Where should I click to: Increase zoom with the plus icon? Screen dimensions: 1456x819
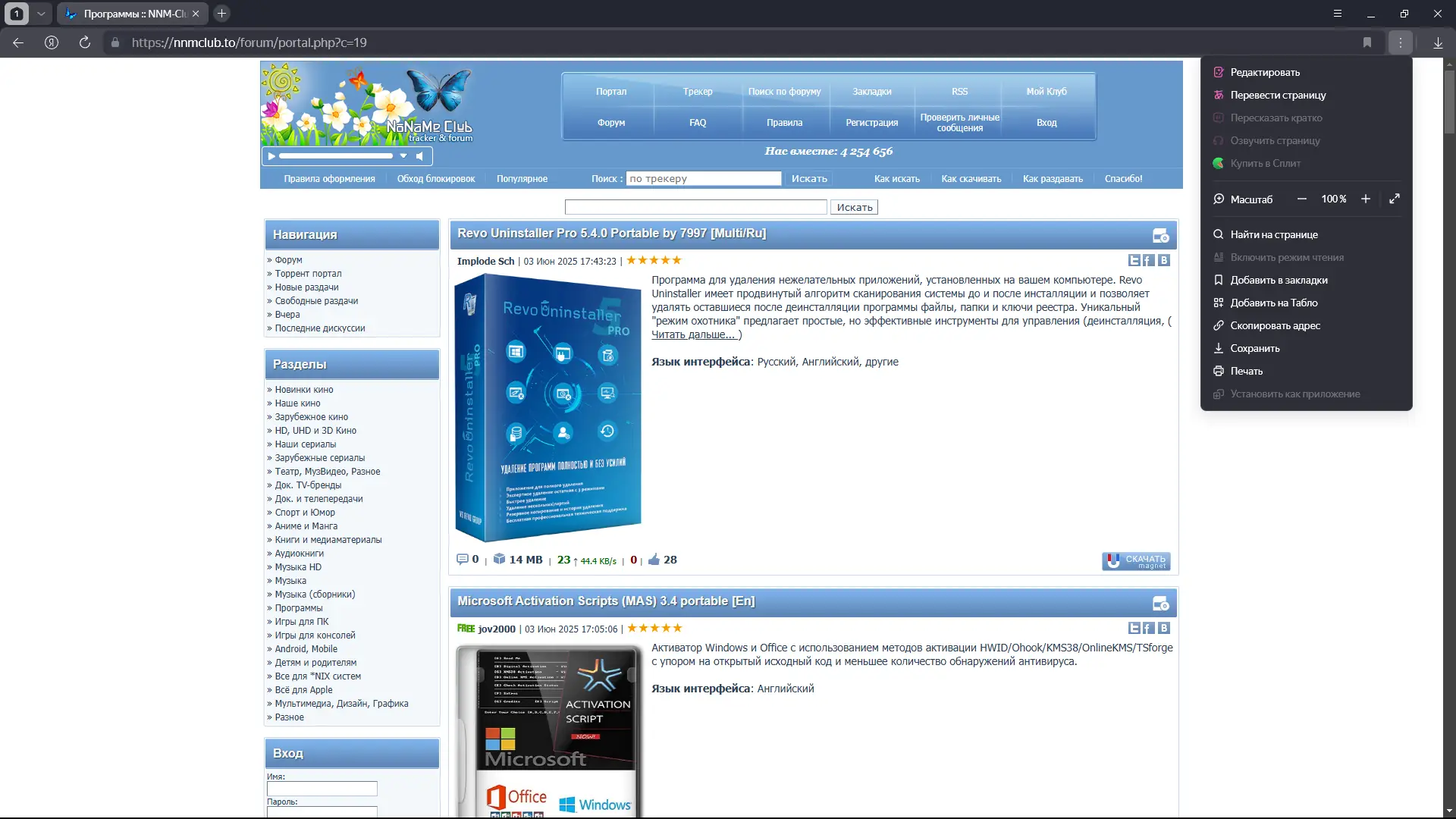pos(1366,199)
